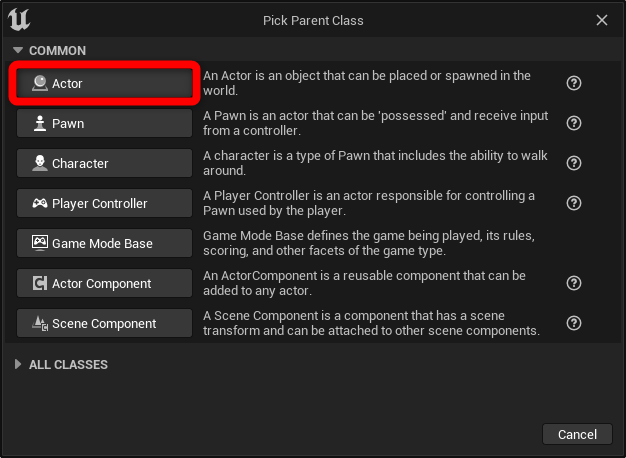The width and height of the screenshot is (626, 458).
Task: Click Scene Component question mark icon
Action: [x=574, y=323]
